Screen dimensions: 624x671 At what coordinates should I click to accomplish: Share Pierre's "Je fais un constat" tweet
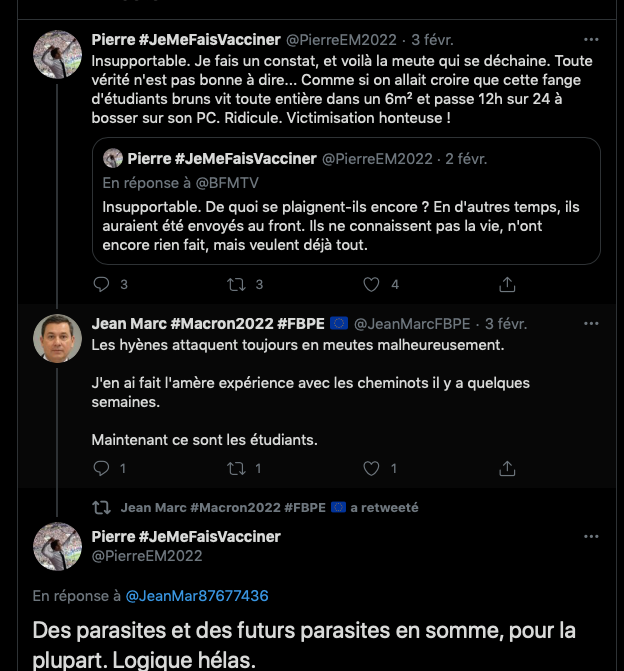point(507,284)
